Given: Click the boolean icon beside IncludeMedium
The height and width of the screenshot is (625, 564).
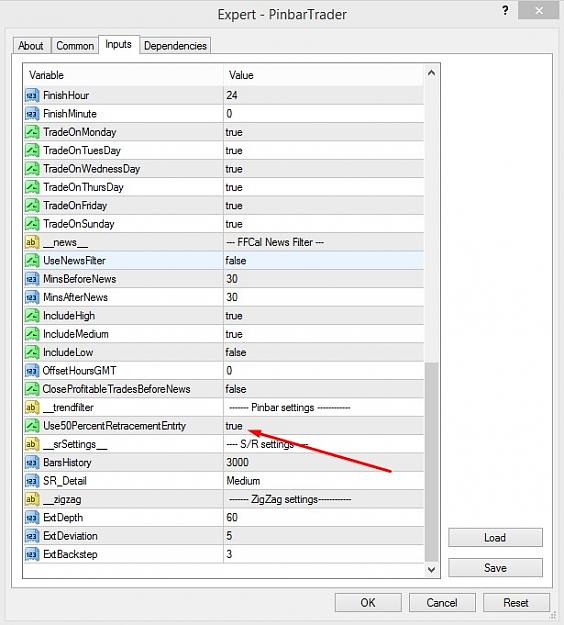Looking at the screenshot, I should (32, 334).
